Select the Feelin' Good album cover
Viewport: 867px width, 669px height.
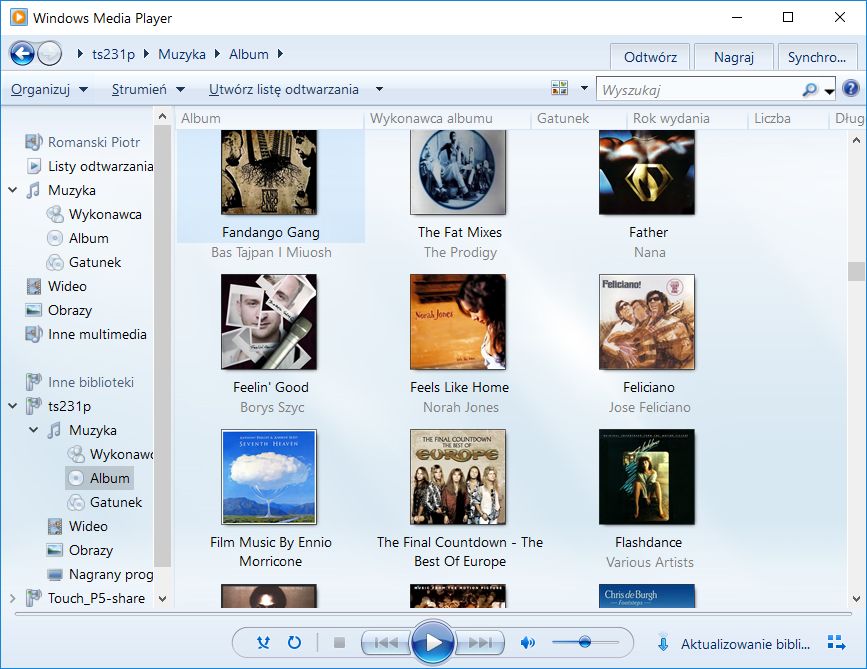[269, 322]
